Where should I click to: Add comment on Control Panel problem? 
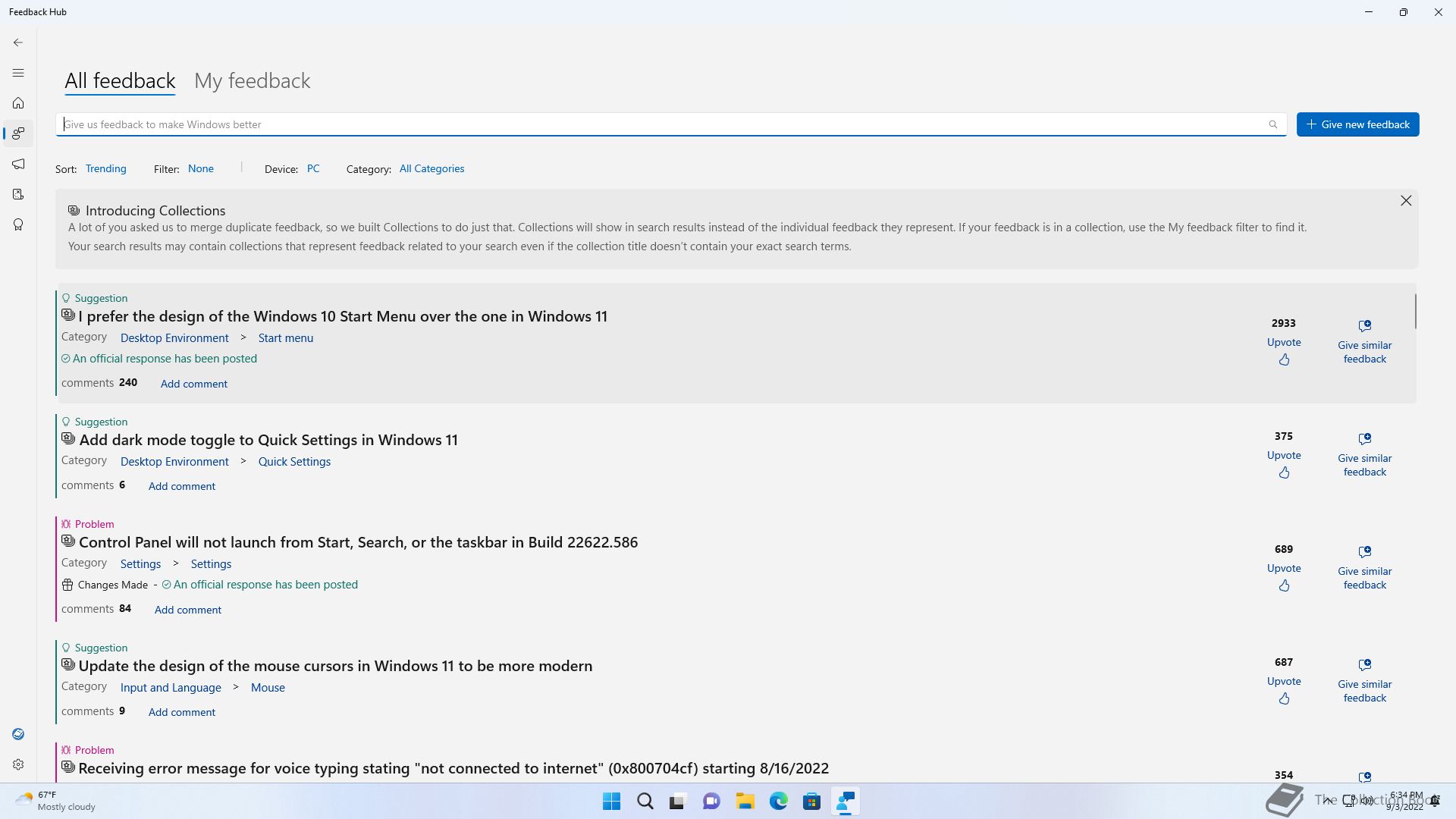(x=187, y=610)
